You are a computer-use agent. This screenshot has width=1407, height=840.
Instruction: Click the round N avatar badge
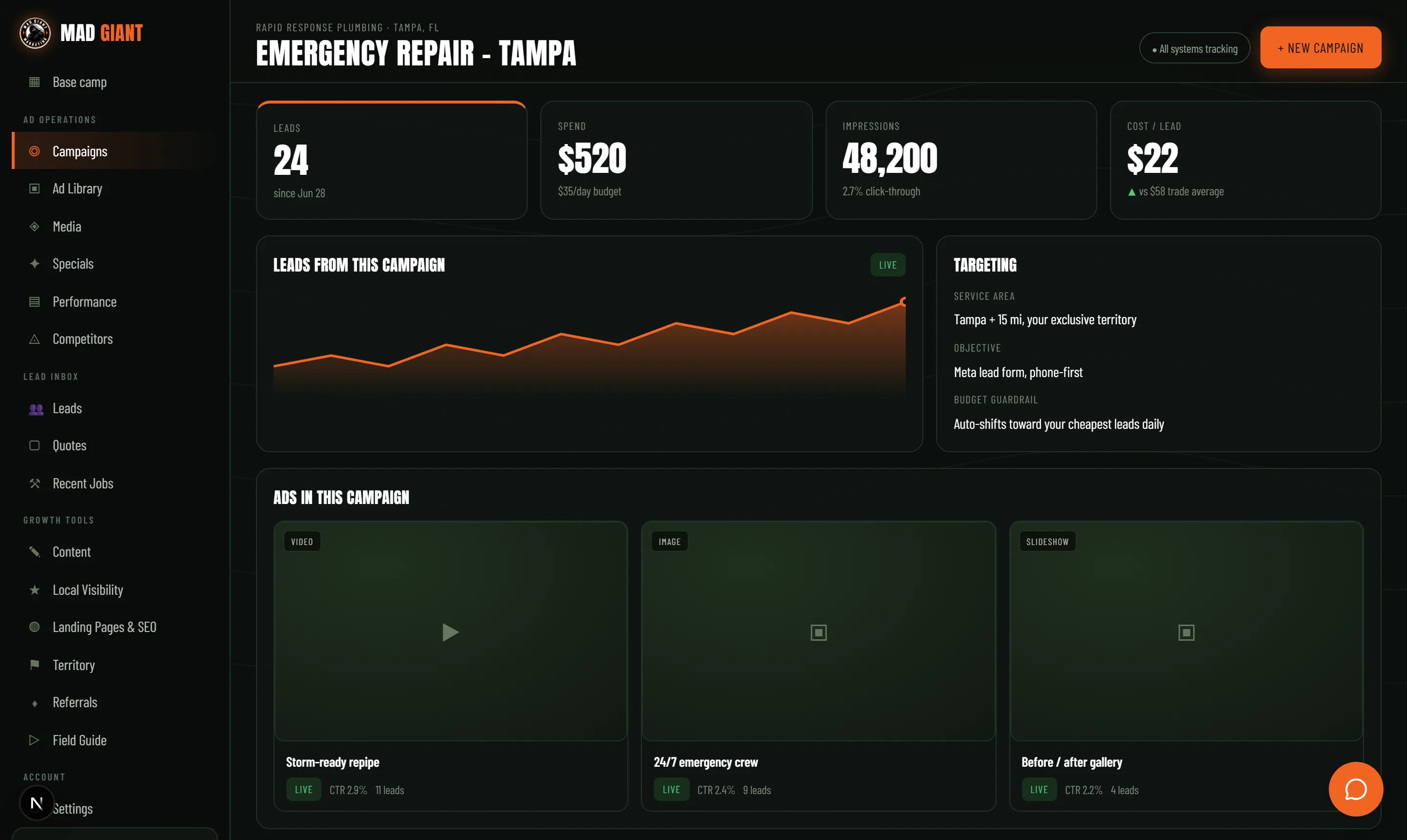37,803
